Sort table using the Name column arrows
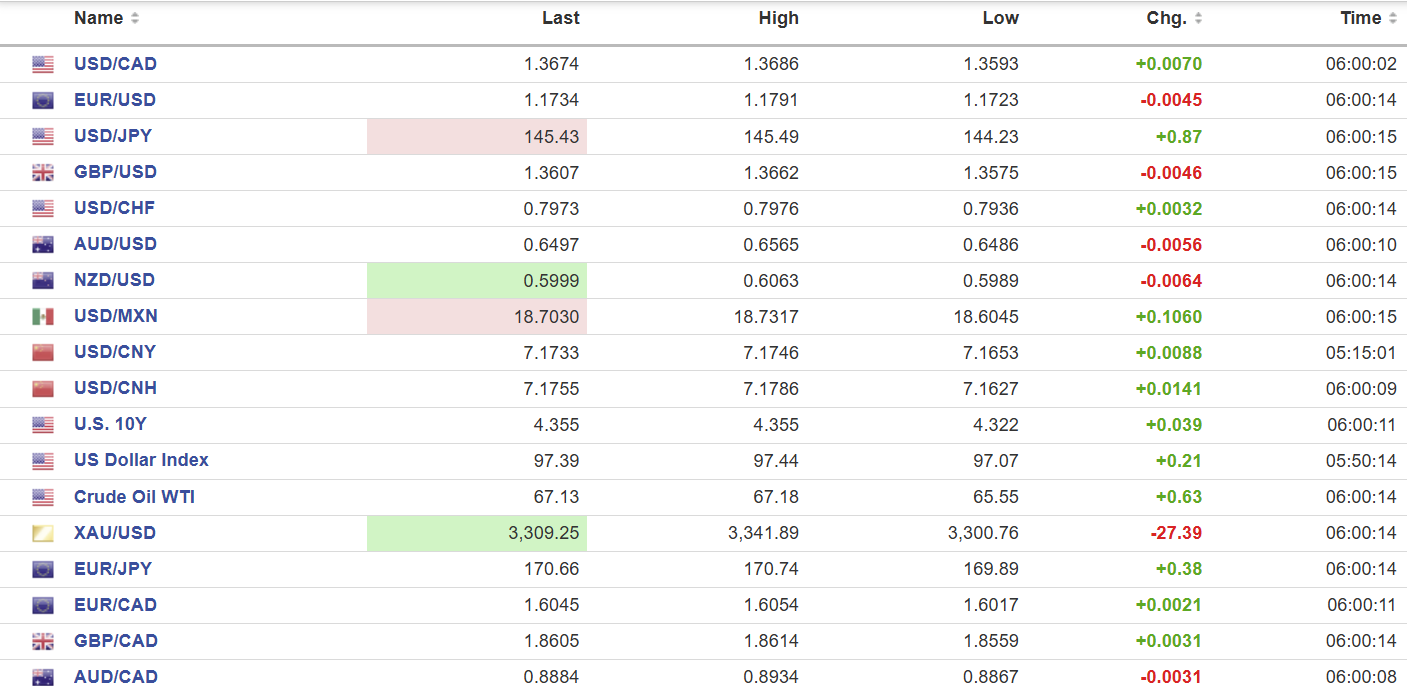1407x686 pixels. click(x=135, y=18)
